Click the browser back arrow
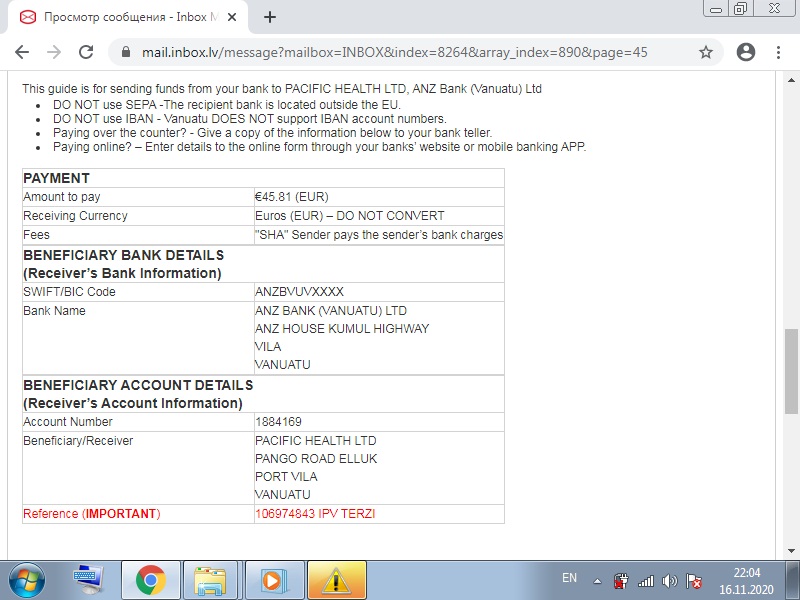This screenshot has height=600, width=800. point(22,52)
